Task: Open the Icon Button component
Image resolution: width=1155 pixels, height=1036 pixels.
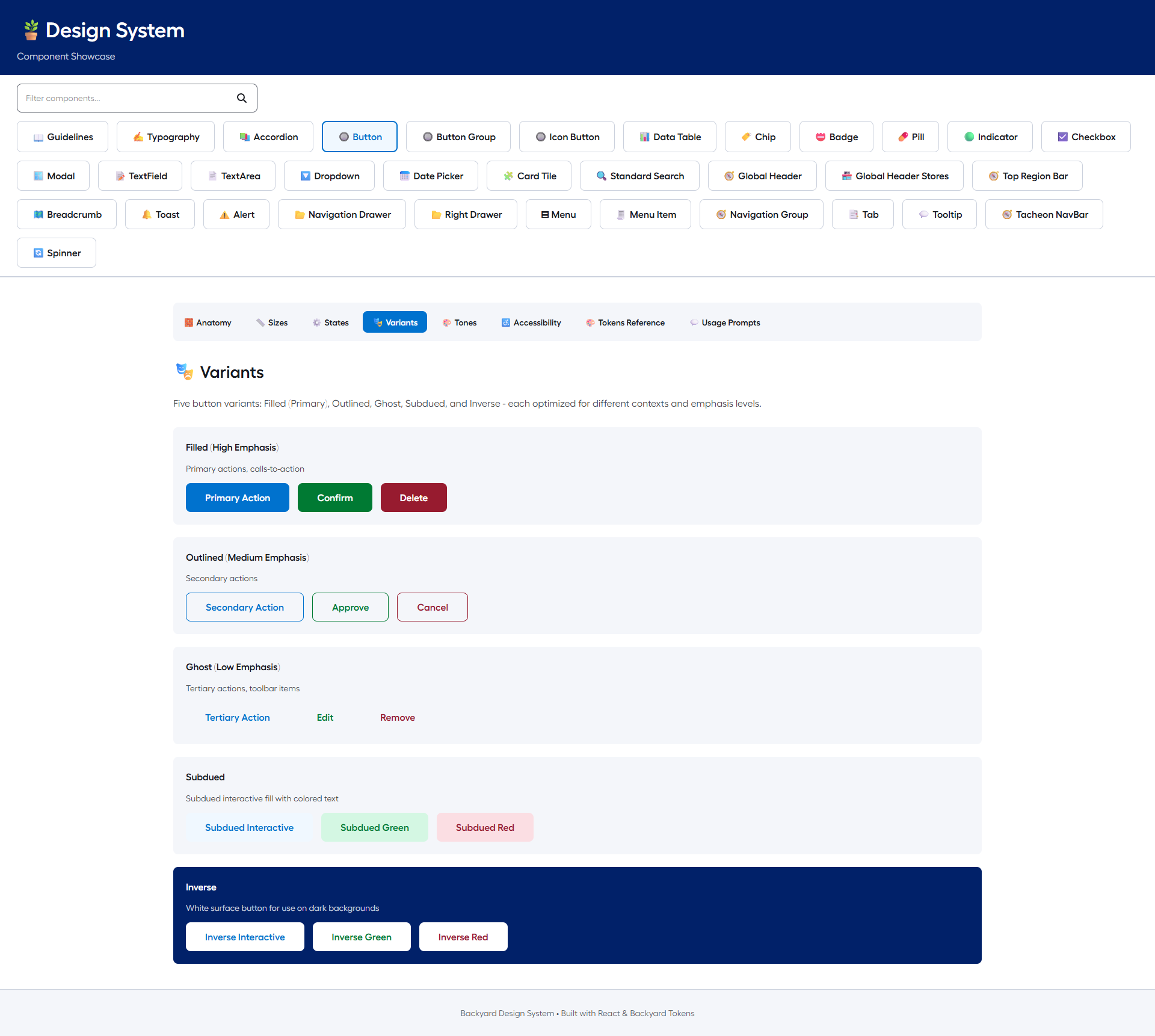Action: click(x=567, y=137)
